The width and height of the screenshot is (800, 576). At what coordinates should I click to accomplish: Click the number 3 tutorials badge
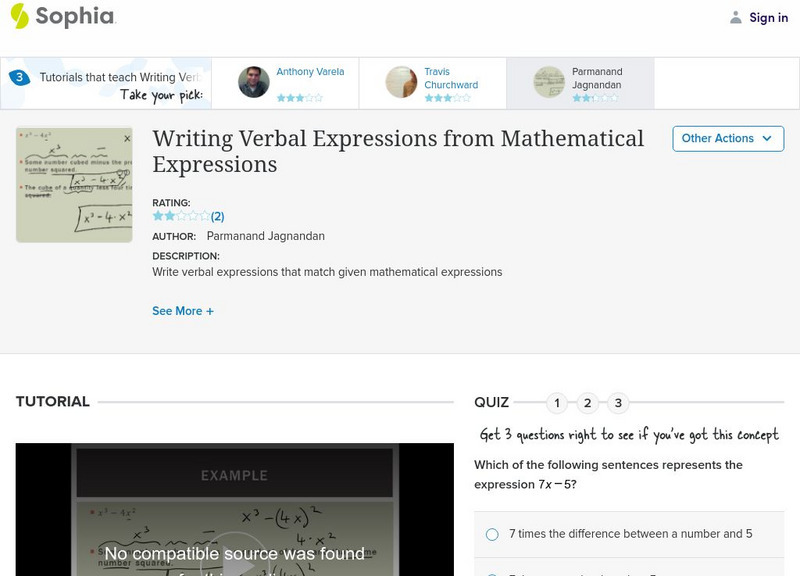point(19,77)
